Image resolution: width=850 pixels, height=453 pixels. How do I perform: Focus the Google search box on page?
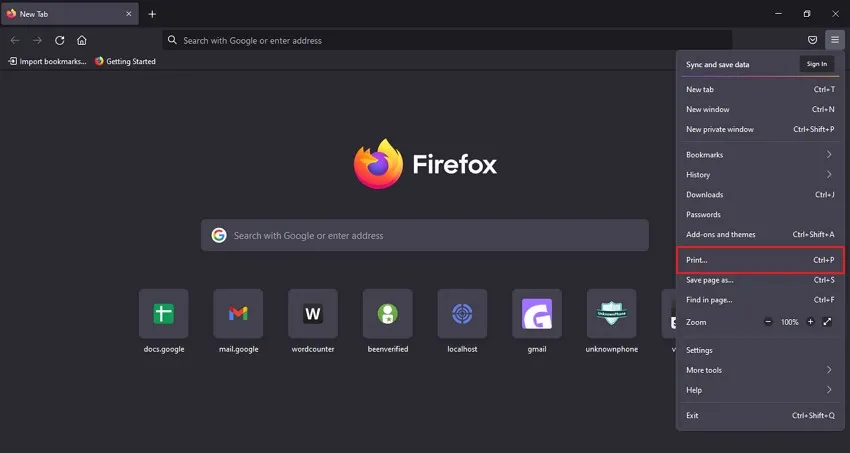tap(424, 235)
